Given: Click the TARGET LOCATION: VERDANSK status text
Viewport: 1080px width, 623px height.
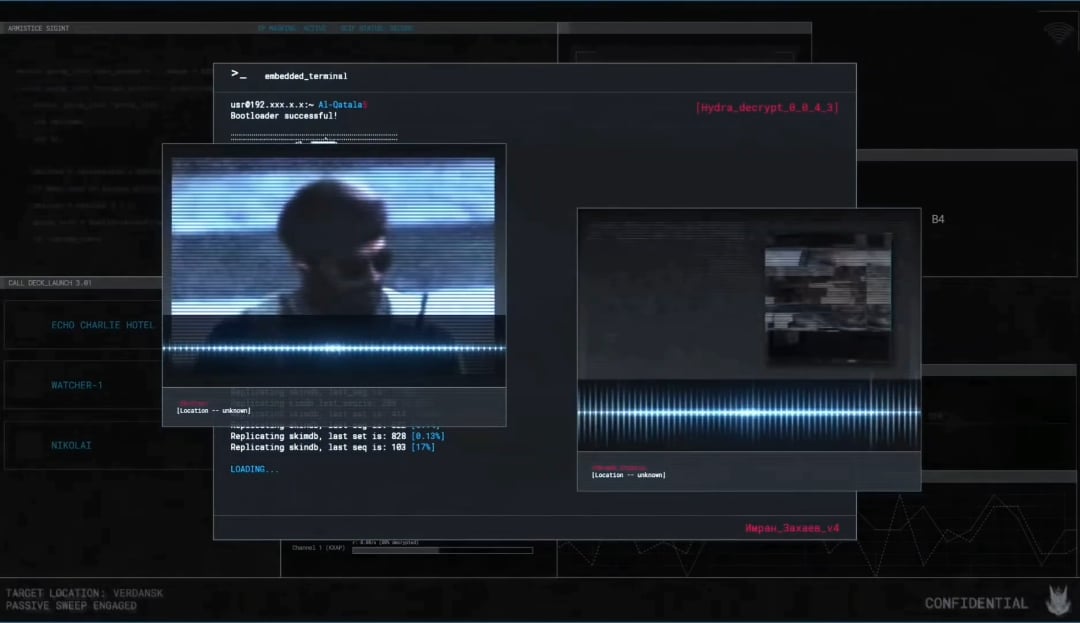Looking at the screenshot, I should coord(84,593).
